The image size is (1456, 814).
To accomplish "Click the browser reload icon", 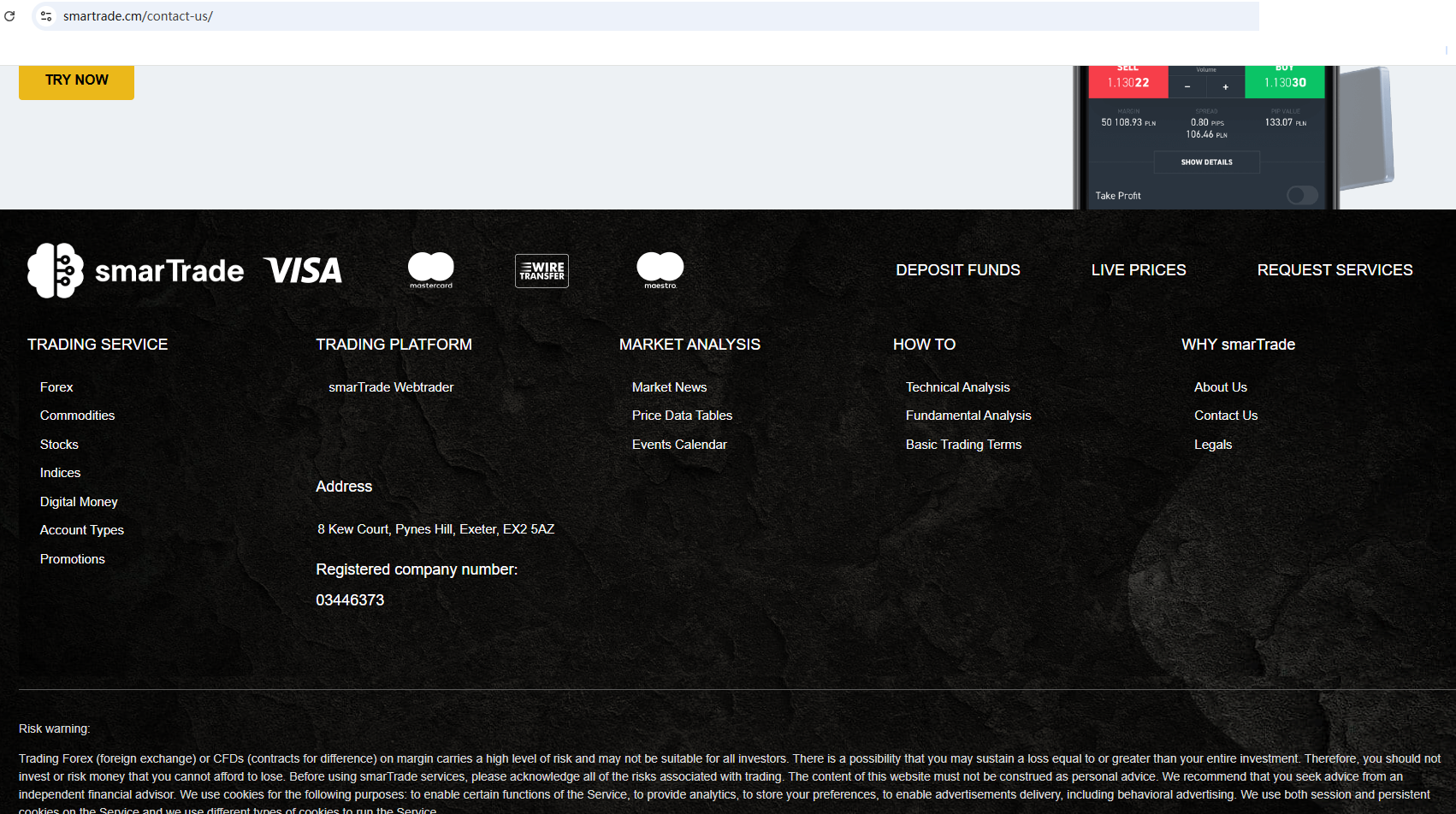I will tap(9, 16).
